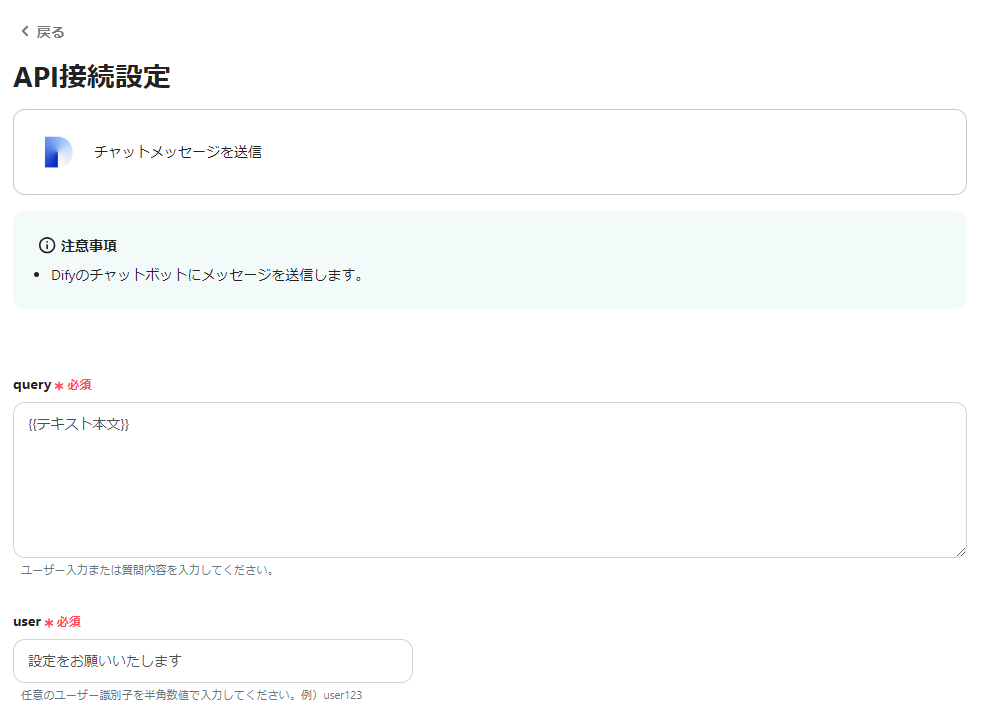Click the textarea resize grip icon

coord(960,550)
